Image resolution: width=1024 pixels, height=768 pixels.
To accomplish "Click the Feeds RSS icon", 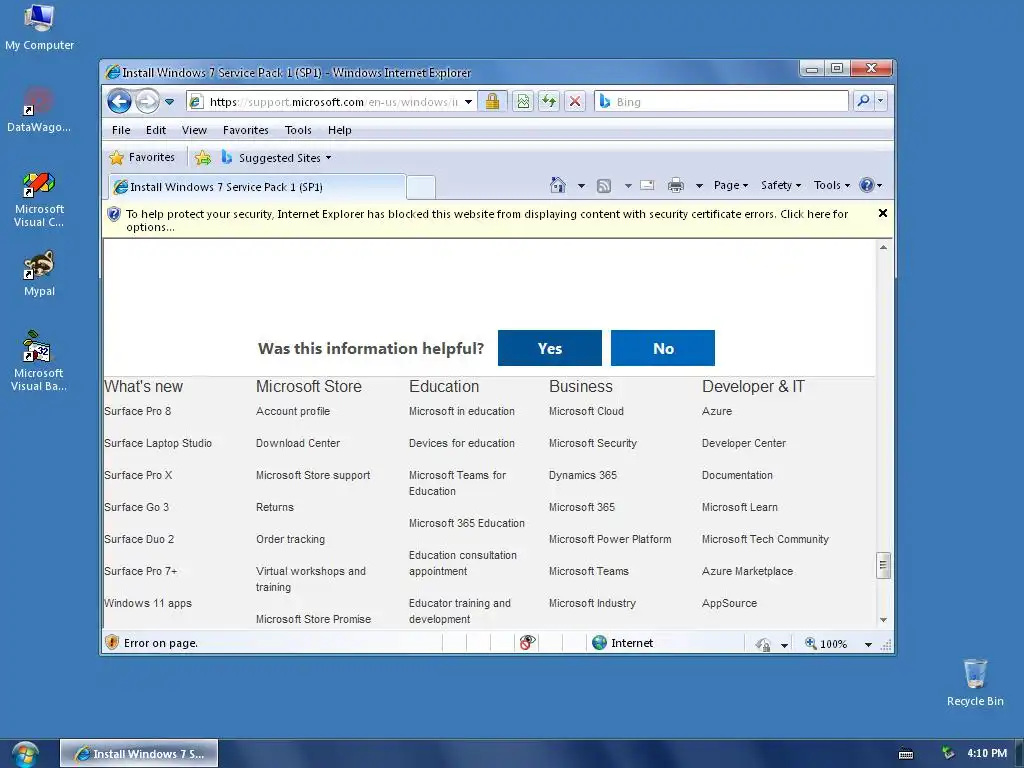I will click(x=604, y=185).
